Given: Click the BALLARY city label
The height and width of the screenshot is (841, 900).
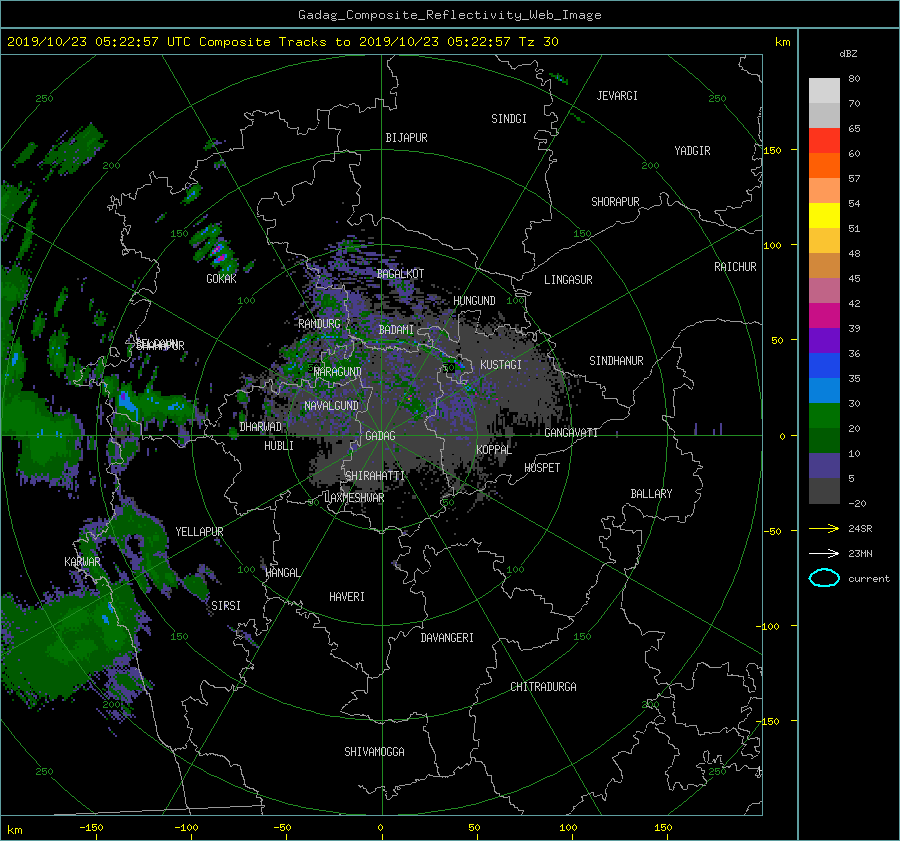Looking at the screenshot, I should 651,494.
